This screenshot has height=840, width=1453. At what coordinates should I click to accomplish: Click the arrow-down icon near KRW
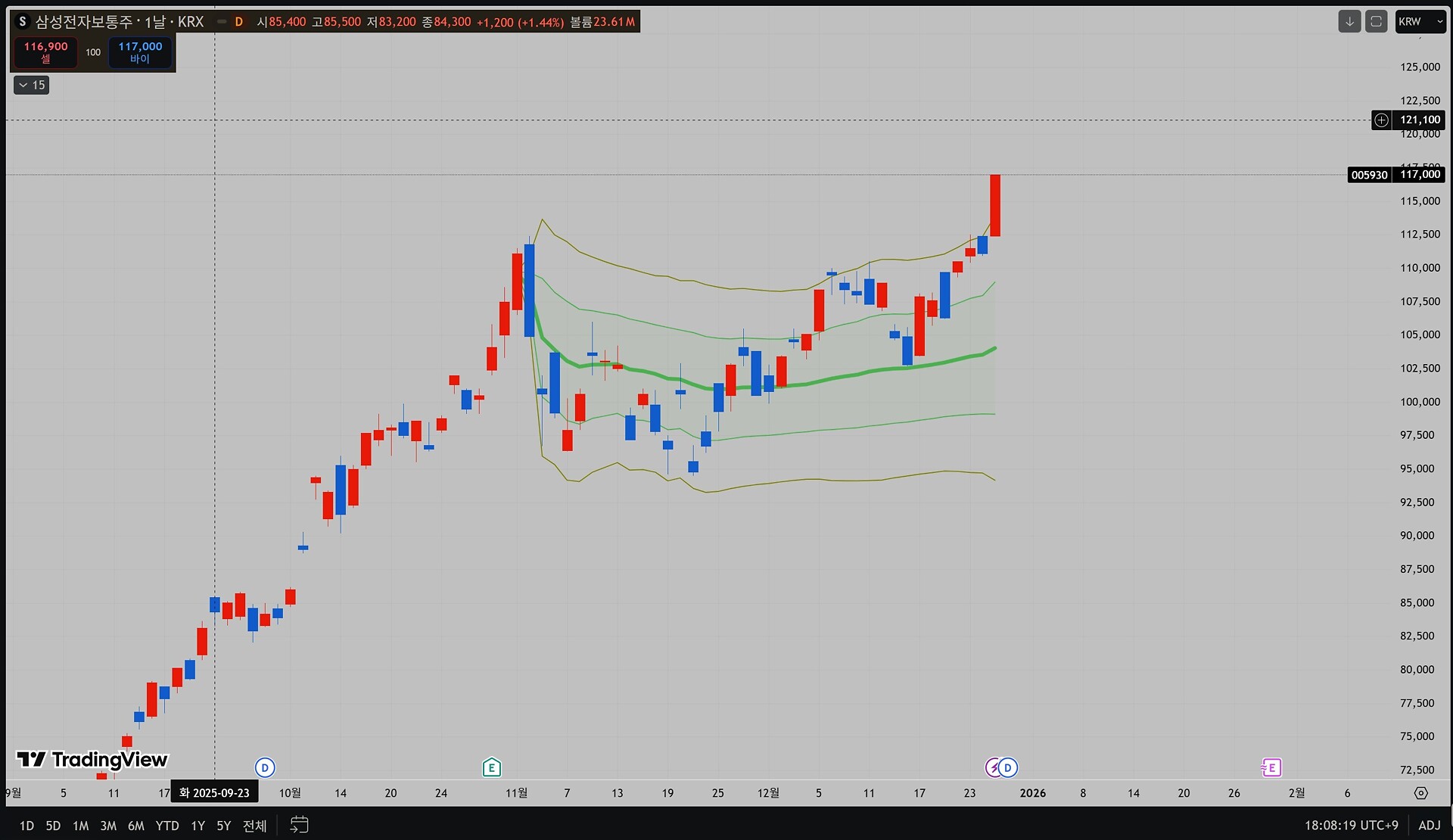coord(1349,21)
